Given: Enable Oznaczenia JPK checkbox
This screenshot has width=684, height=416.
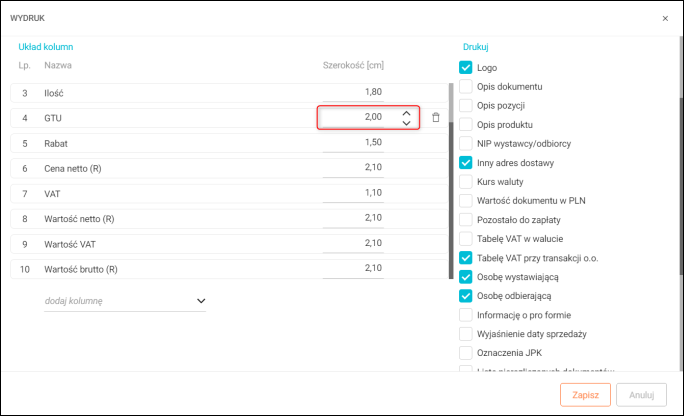Looking at the screenshot, I should [465, 352].
